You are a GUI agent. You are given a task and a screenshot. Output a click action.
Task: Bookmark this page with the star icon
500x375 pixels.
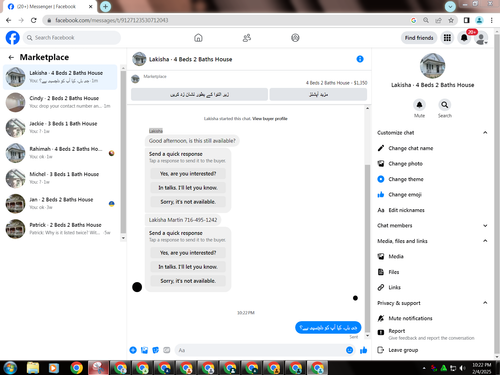coord(451,20)
